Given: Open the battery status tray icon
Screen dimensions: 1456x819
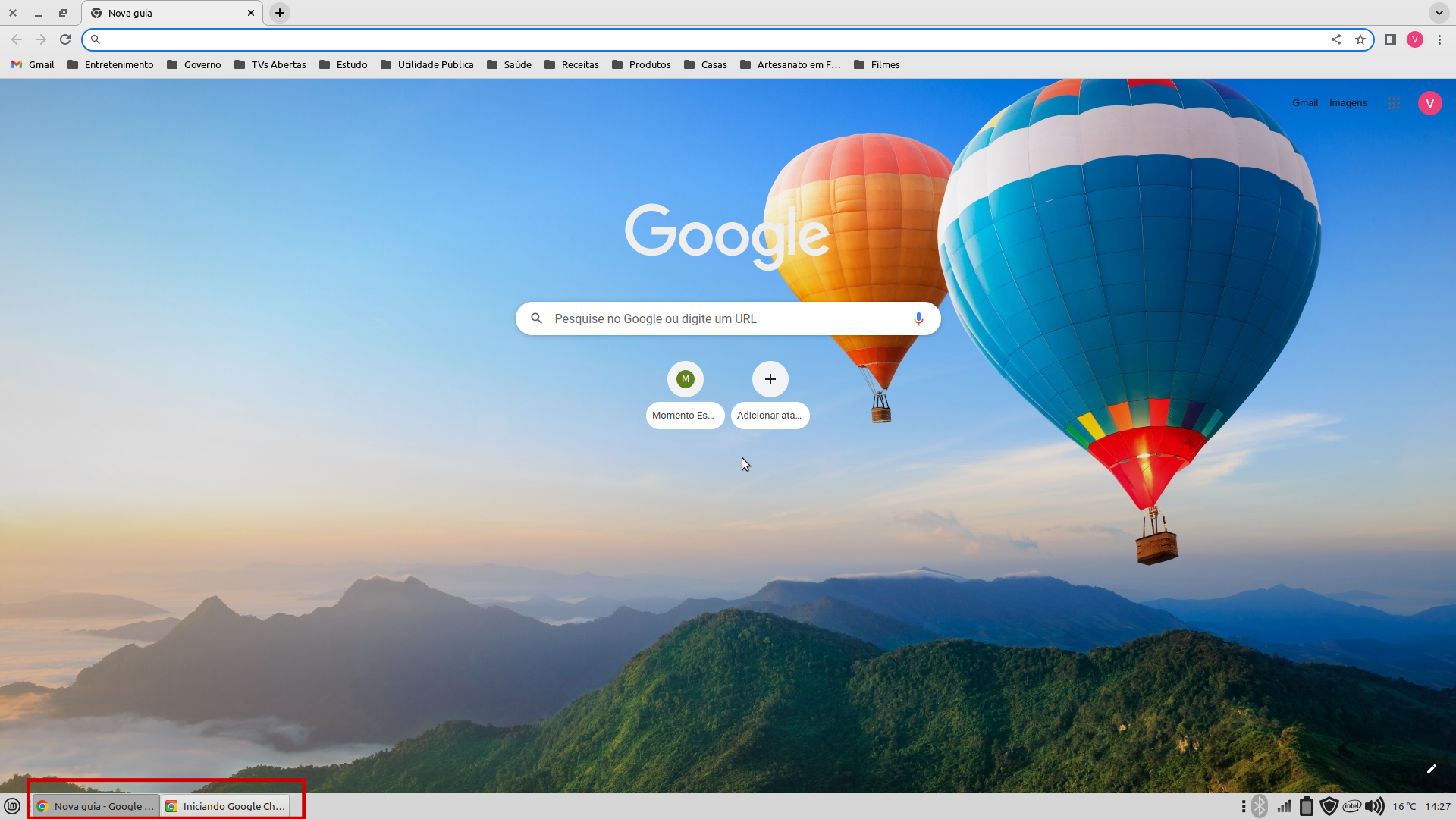Looking at the screenshot, I should pyautogui.click(x=1307, y=806).
